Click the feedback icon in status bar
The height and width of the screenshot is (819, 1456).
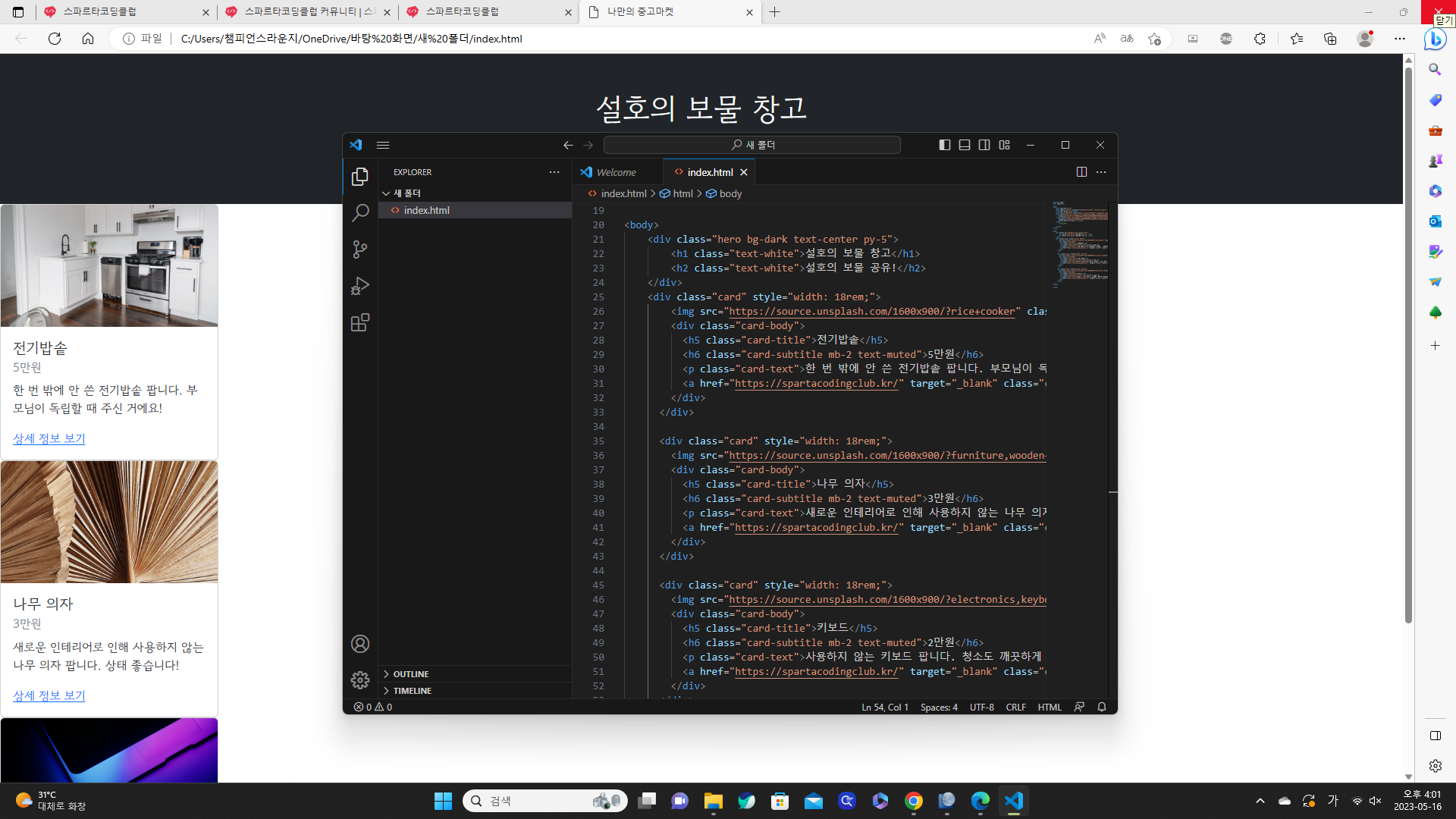click(x=1079, y=707)
